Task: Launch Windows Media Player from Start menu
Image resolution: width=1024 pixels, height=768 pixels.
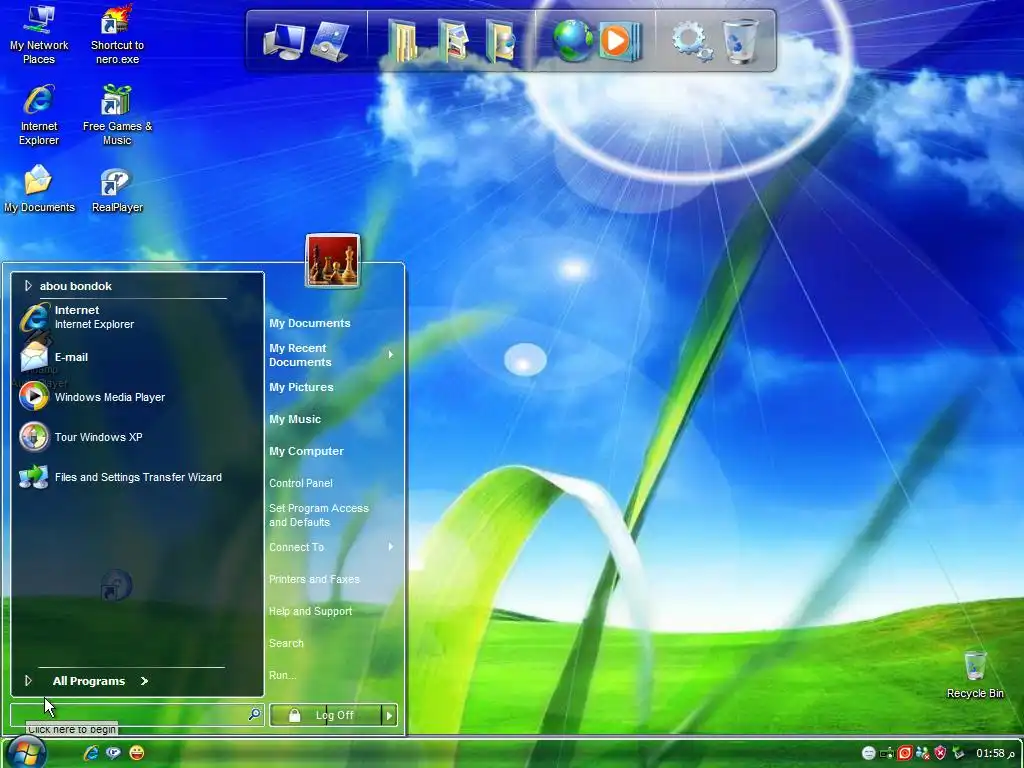Action: (92, 397)
